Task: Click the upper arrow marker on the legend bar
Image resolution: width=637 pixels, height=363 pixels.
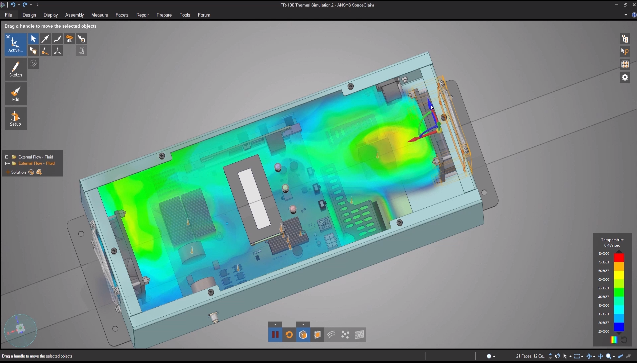Action: 619,252
